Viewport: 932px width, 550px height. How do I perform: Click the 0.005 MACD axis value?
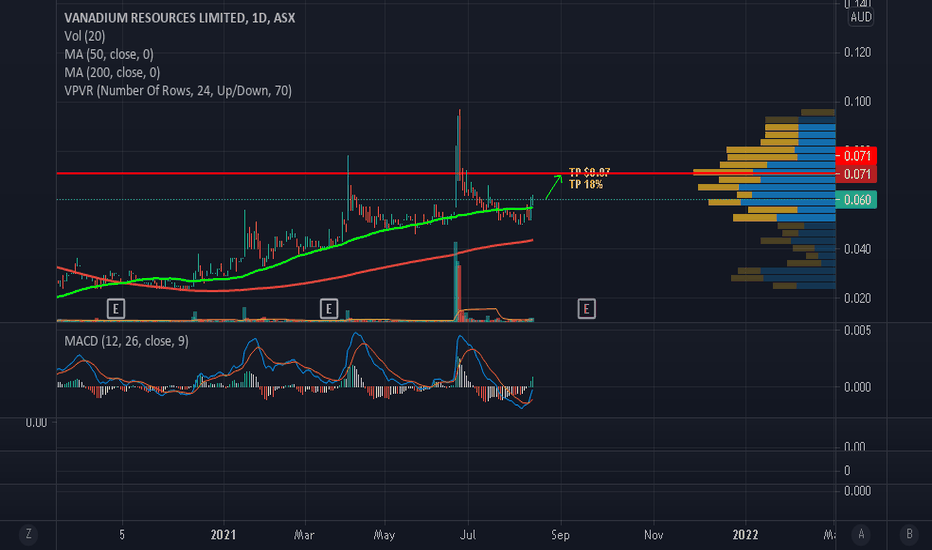click(x=857, y=331)
